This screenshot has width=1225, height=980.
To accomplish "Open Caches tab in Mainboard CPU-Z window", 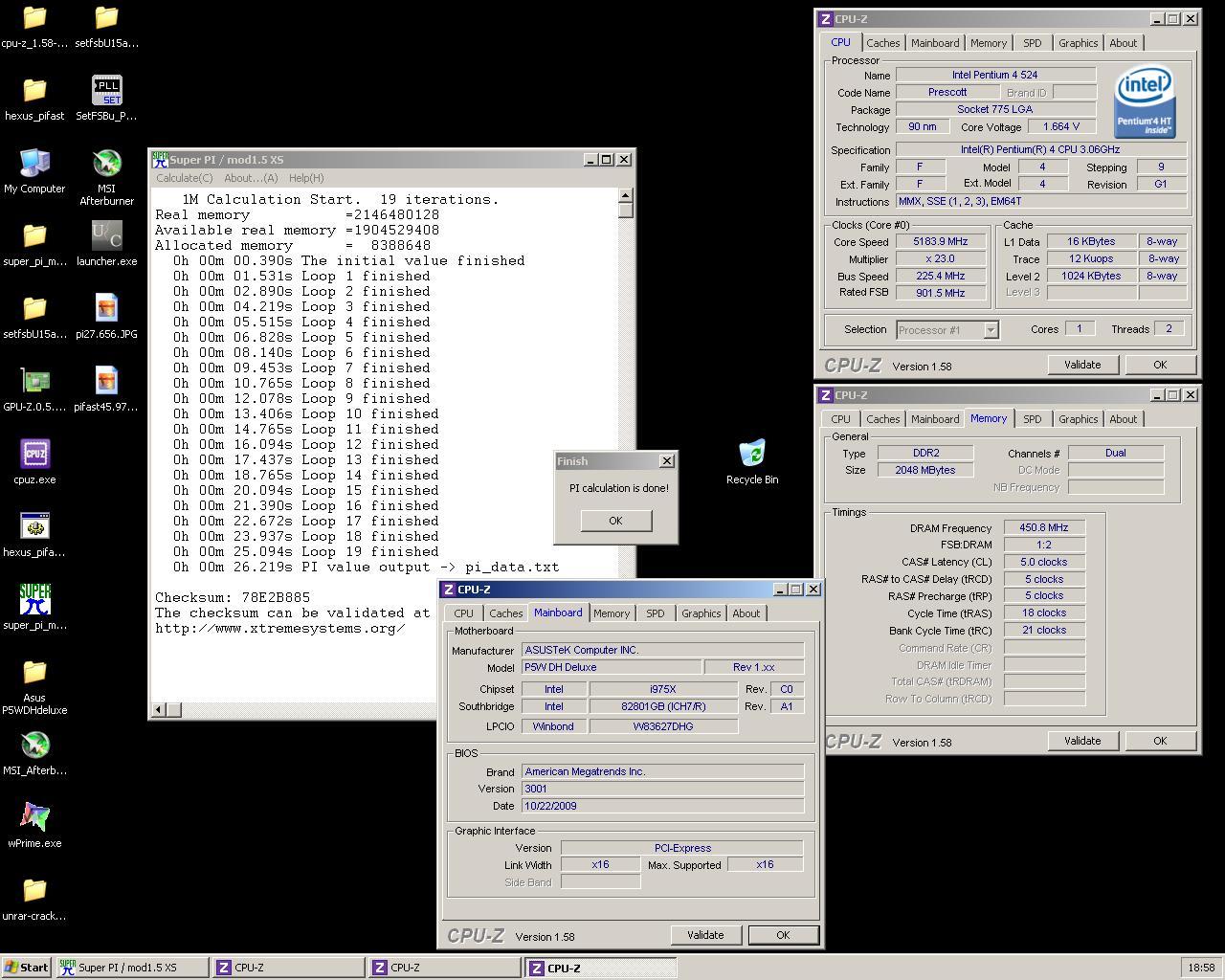I will tap(505, 613).
